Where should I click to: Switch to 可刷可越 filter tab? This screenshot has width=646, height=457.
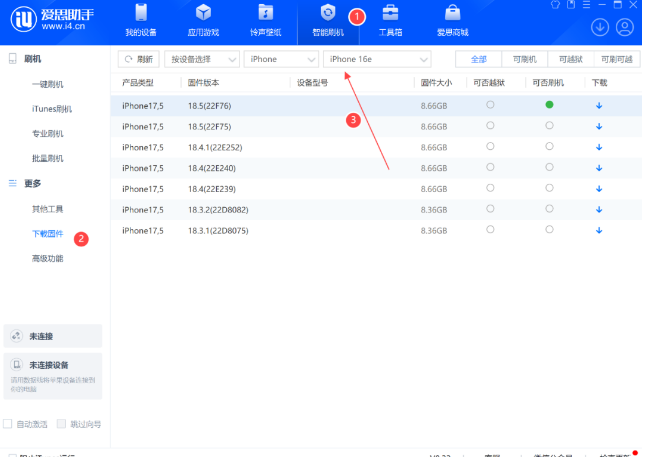pyautogui.click(x=617, y=59)
